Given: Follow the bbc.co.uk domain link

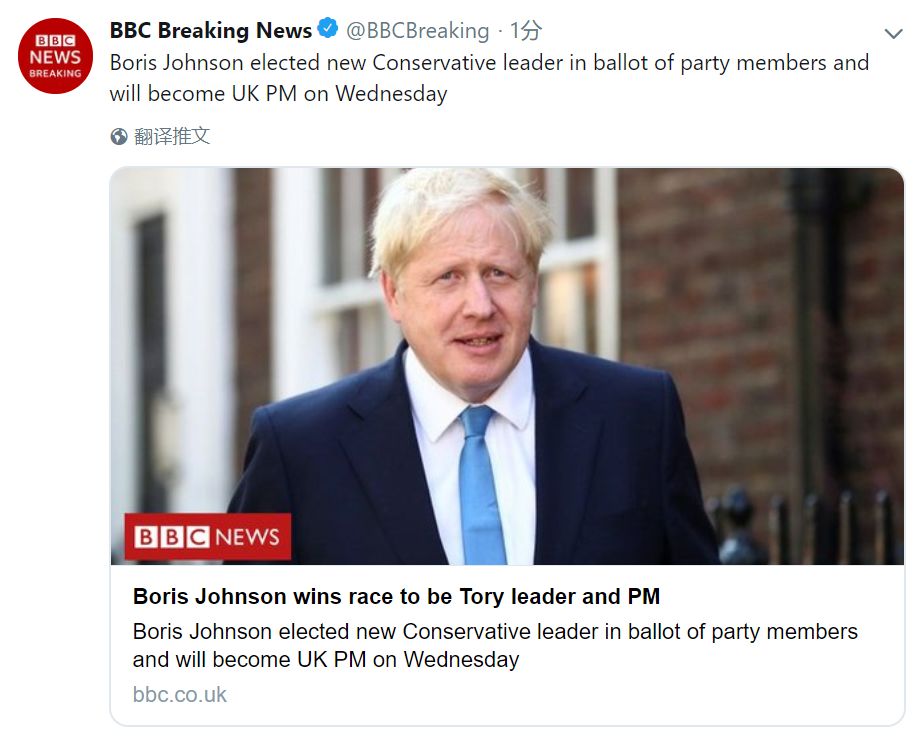Looking at the screenshot, I should [180, 694].
